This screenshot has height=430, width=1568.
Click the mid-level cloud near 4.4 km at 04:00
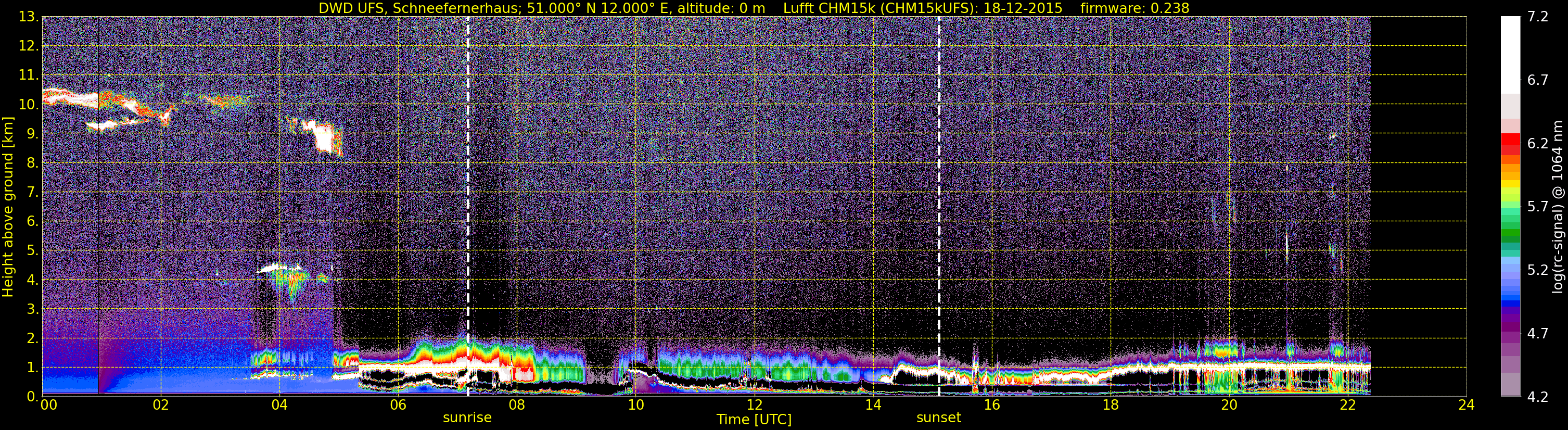[x=279, y=268]
